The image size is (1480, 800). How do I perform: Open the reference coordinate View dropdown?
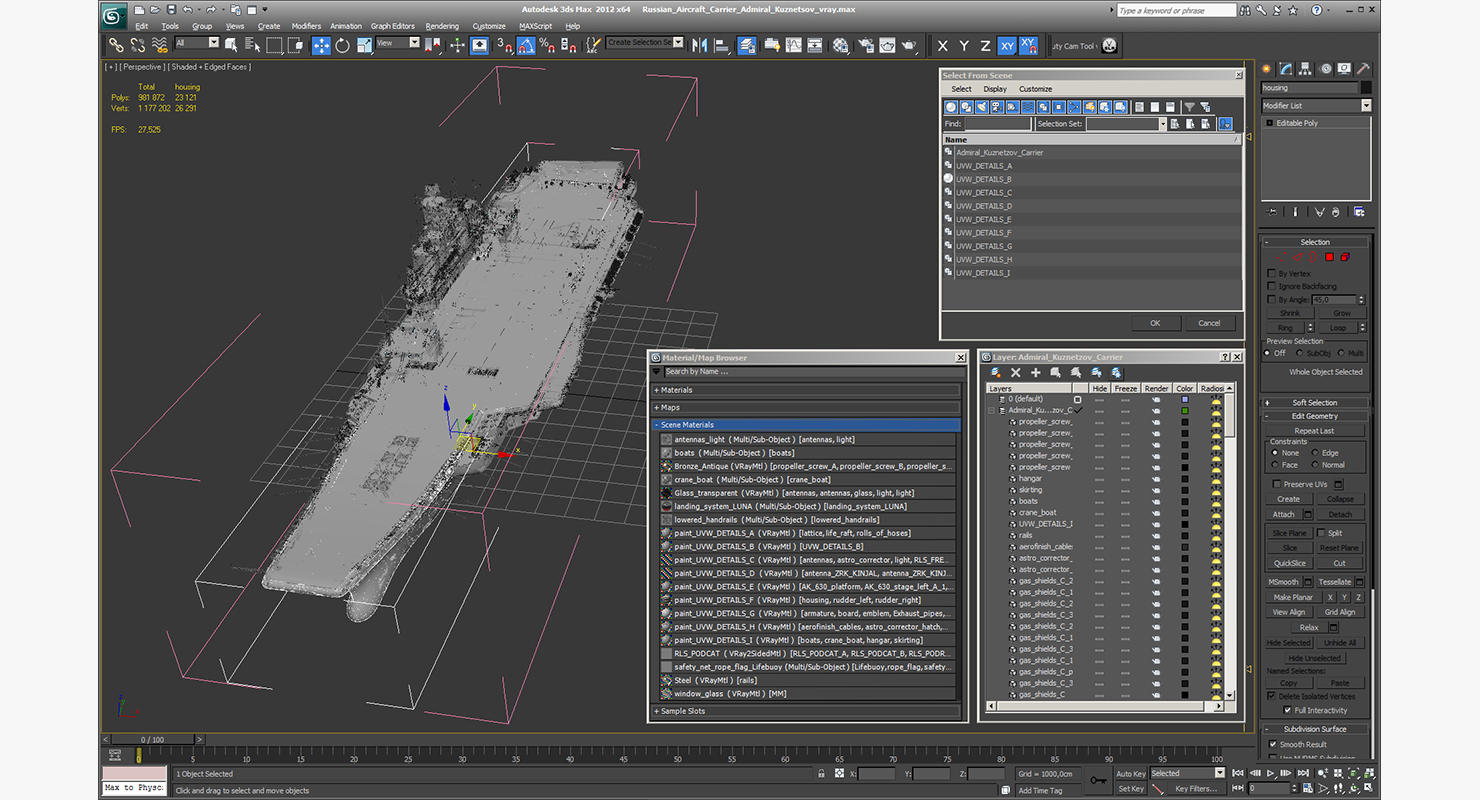tap(398, 43)
